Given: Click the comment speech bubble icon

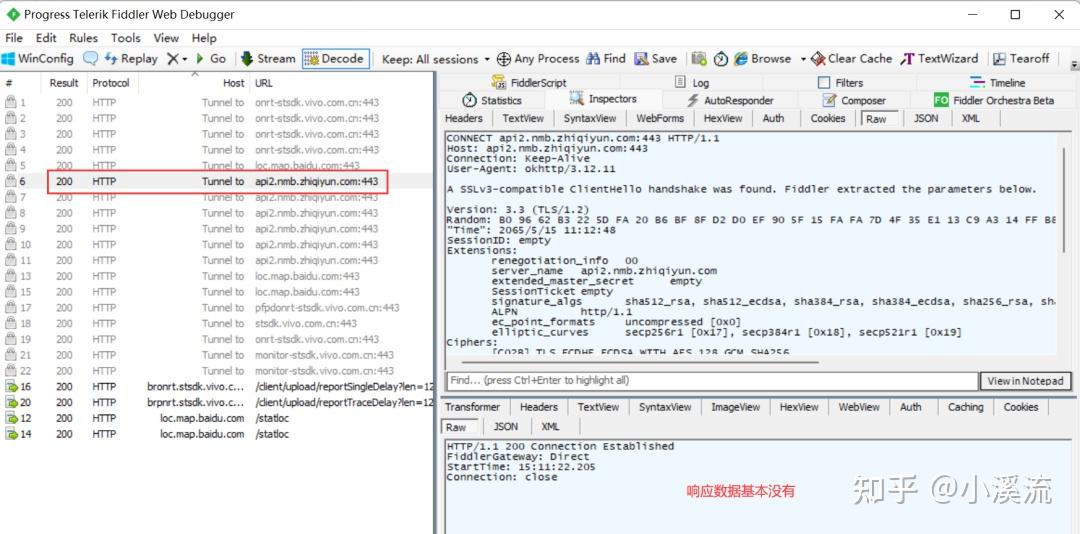Looking at the screenshot, I should tap(90, 59).
